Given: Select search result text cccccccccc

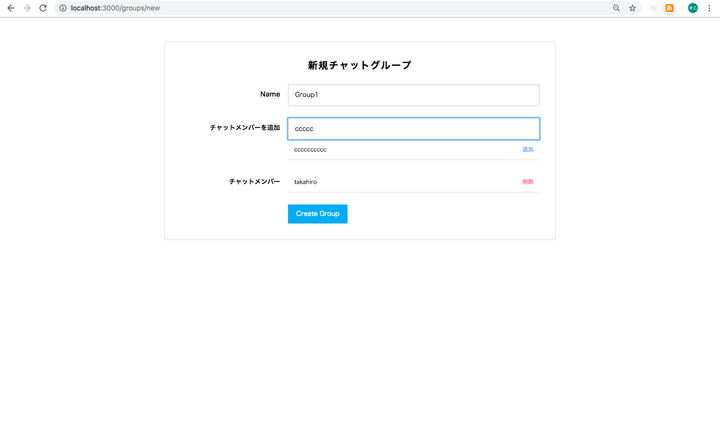Looking at the screenshot, I should 310,150.
